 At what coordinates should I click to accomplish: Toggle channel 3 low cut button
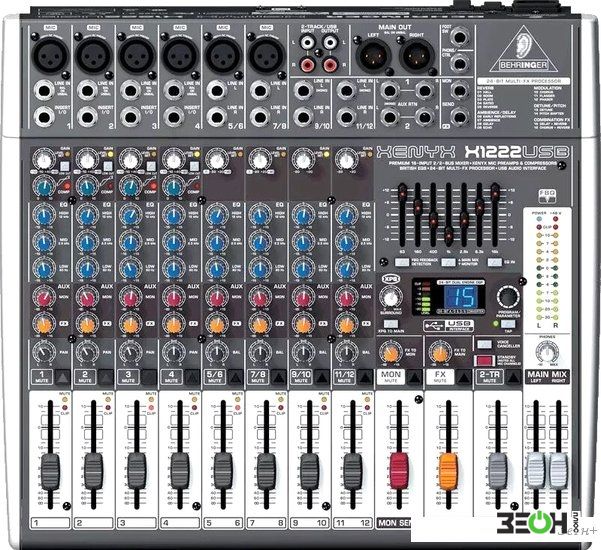pos(151,166)
